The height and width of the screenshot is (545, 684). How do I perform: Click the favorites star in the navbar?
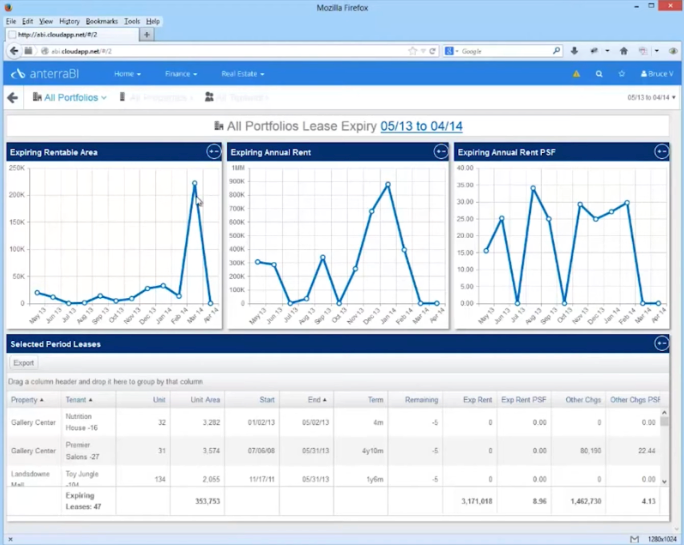[x=622, y=74]
